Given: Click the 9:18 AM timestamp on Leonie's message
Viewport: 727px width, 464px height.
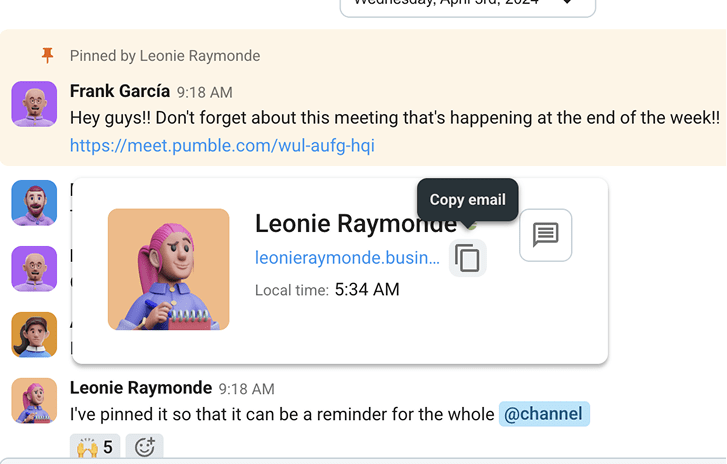Looking at the screenshot, I should point(247,389).
